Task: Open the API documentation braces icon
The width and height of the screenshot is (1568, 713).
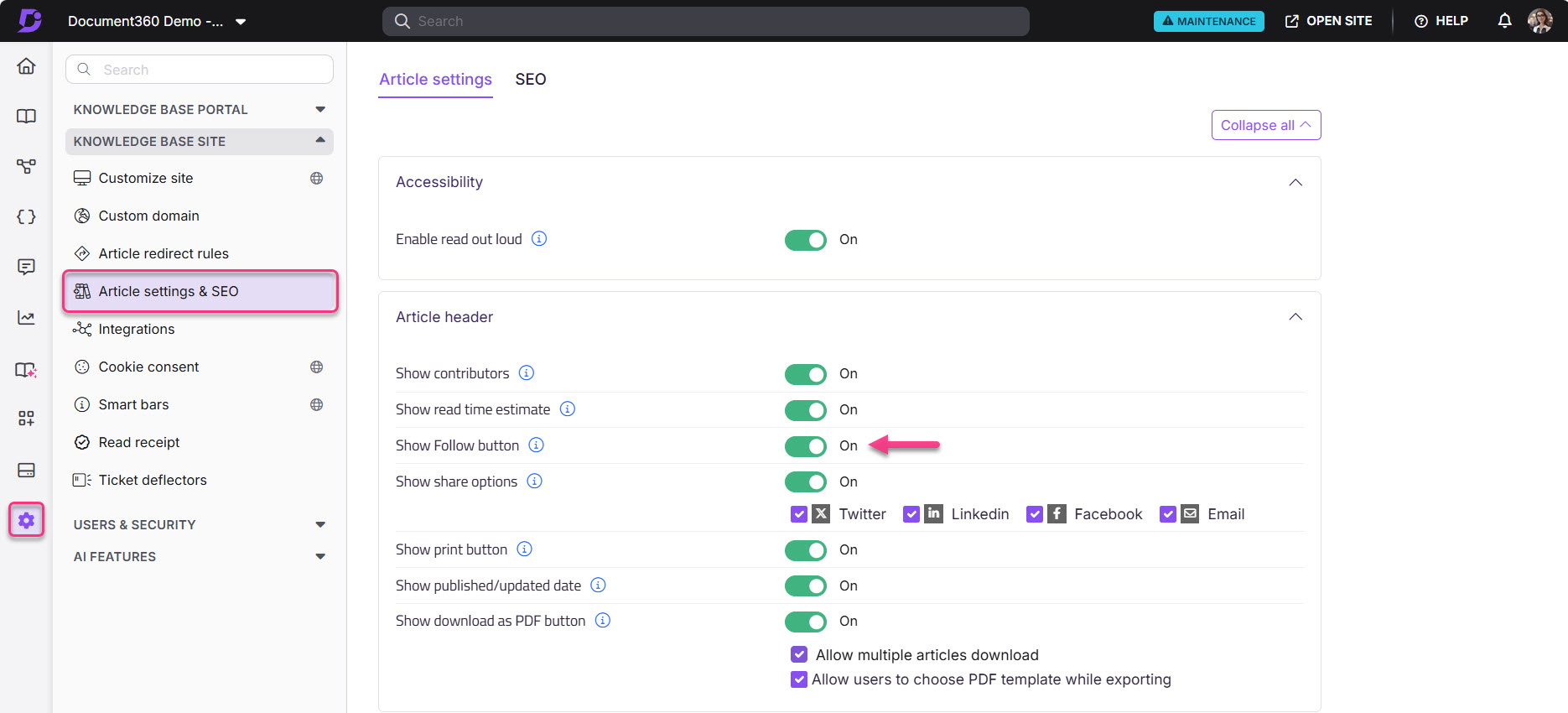Action: click(x=26, y=216)
